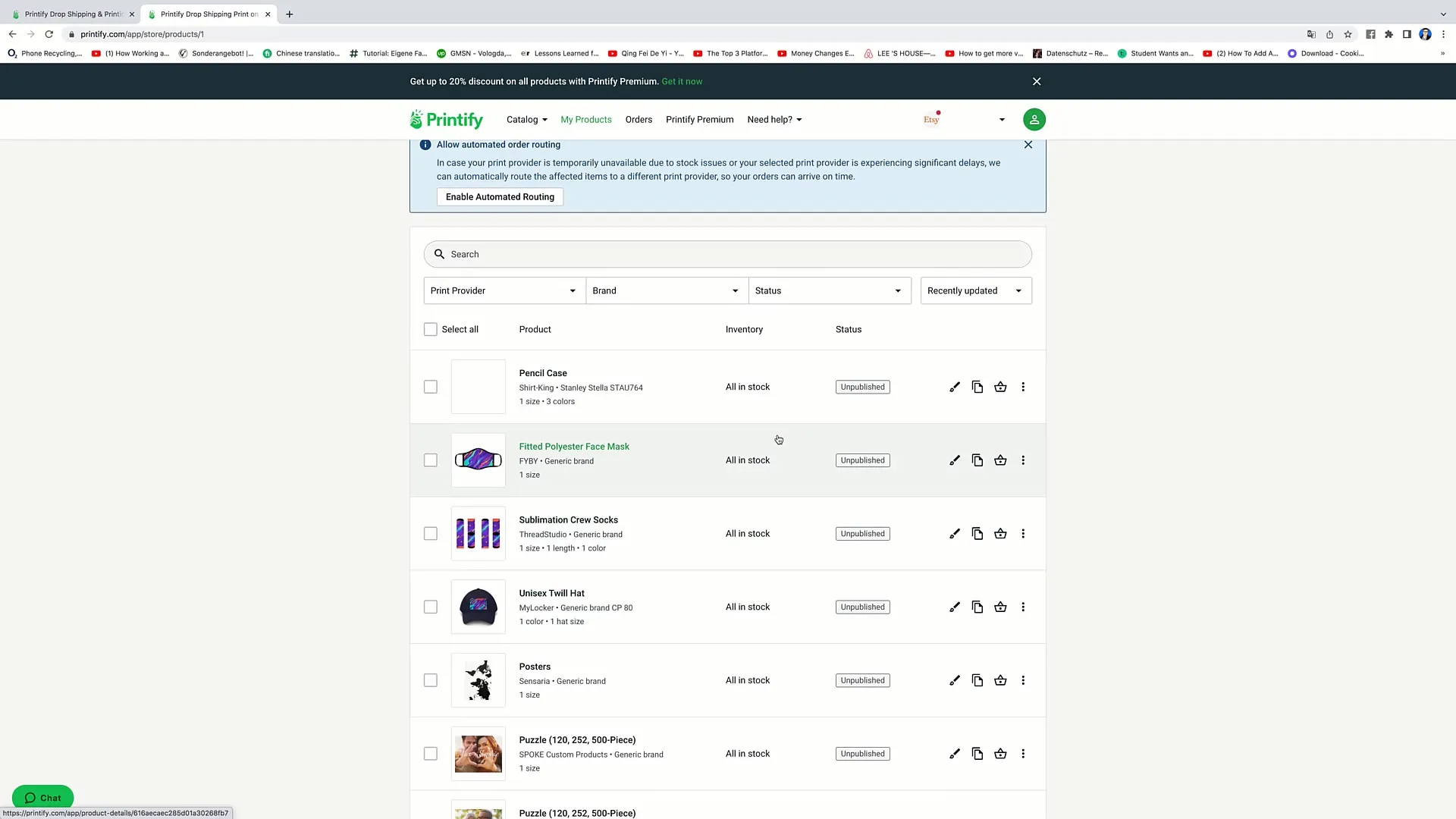This screenshot has width=1456, height=819.
Task: Open the Catalog dropdown menu
Action: 526,120
